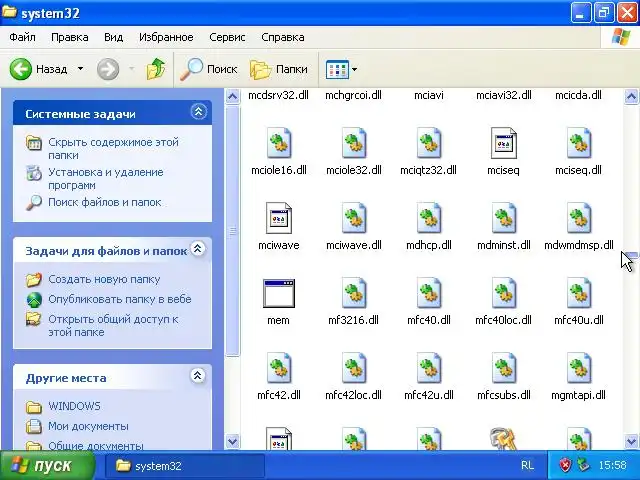Click the red security shield tray icon
The height and width of the screenshot is (480, 640).
pyautogui.click(x=565, y=465)
